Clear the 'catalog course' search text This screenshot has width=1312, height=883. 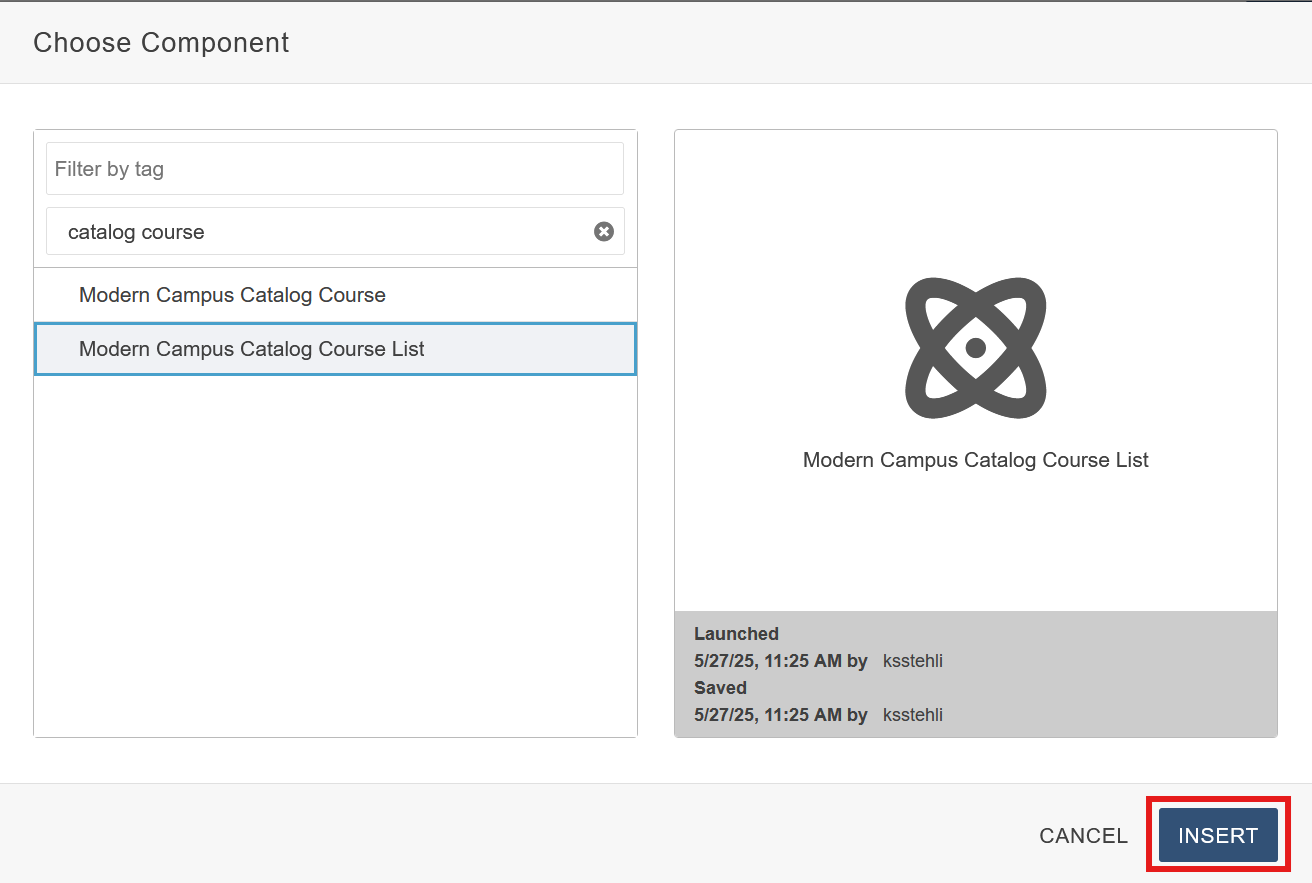[604, 232]
